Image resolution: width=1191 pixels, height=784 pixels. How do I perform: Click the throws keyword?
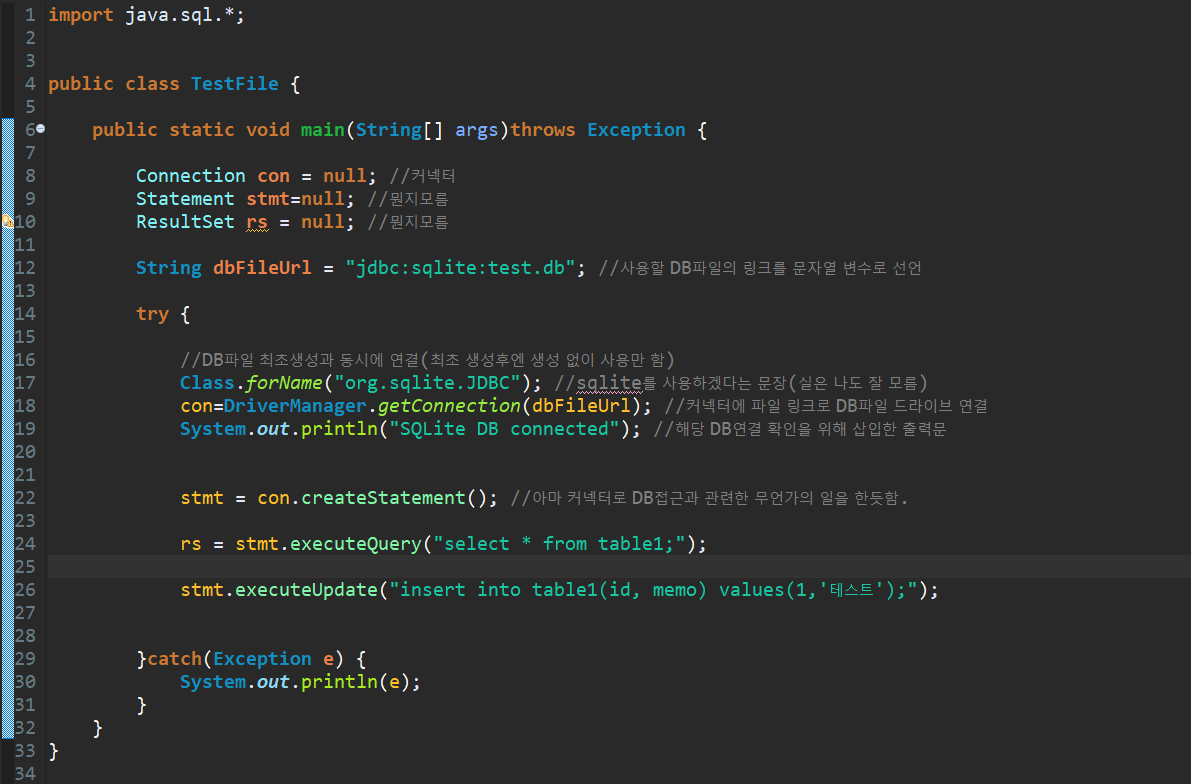[542, 130]
